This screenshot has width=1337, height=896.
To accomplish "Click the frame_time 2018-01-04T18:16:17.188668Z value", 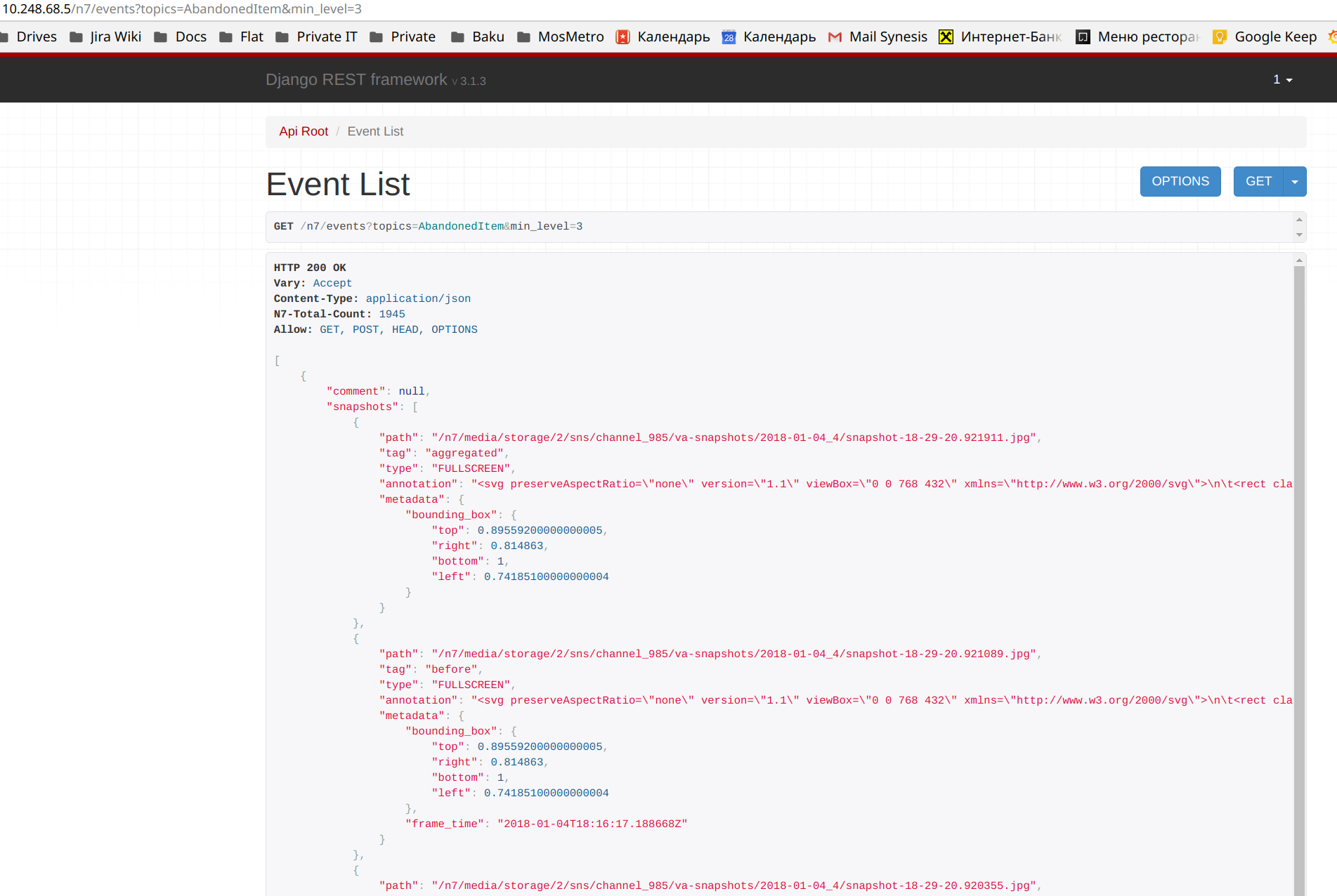I will point(592,824).
